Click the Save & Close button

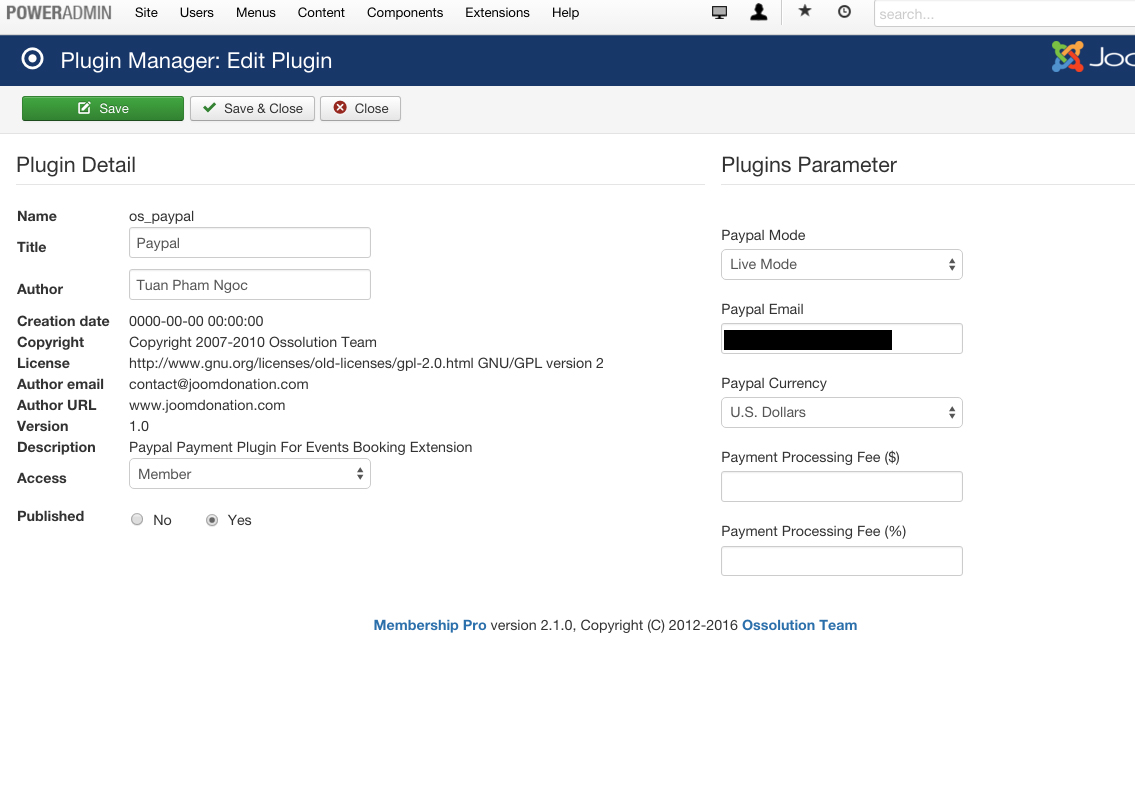[x=252, y=109]
